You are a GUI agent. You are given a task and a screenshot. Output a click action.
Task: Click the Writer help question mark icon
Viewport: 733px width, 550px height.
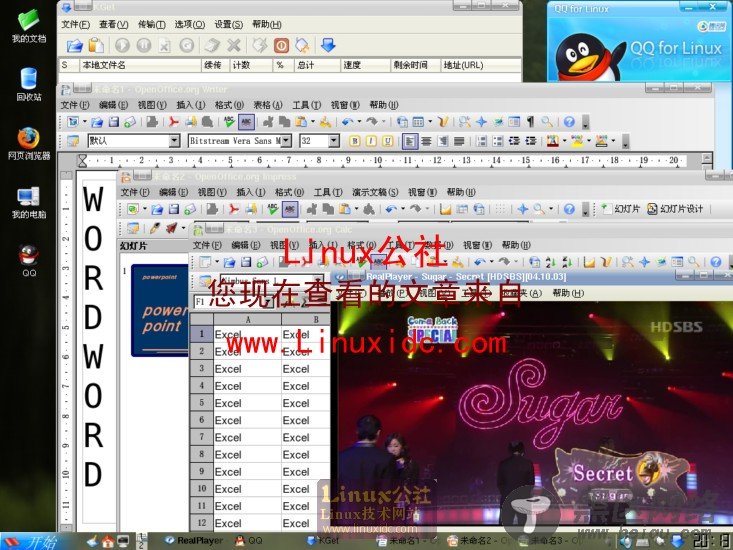click(x=569, y=122)
